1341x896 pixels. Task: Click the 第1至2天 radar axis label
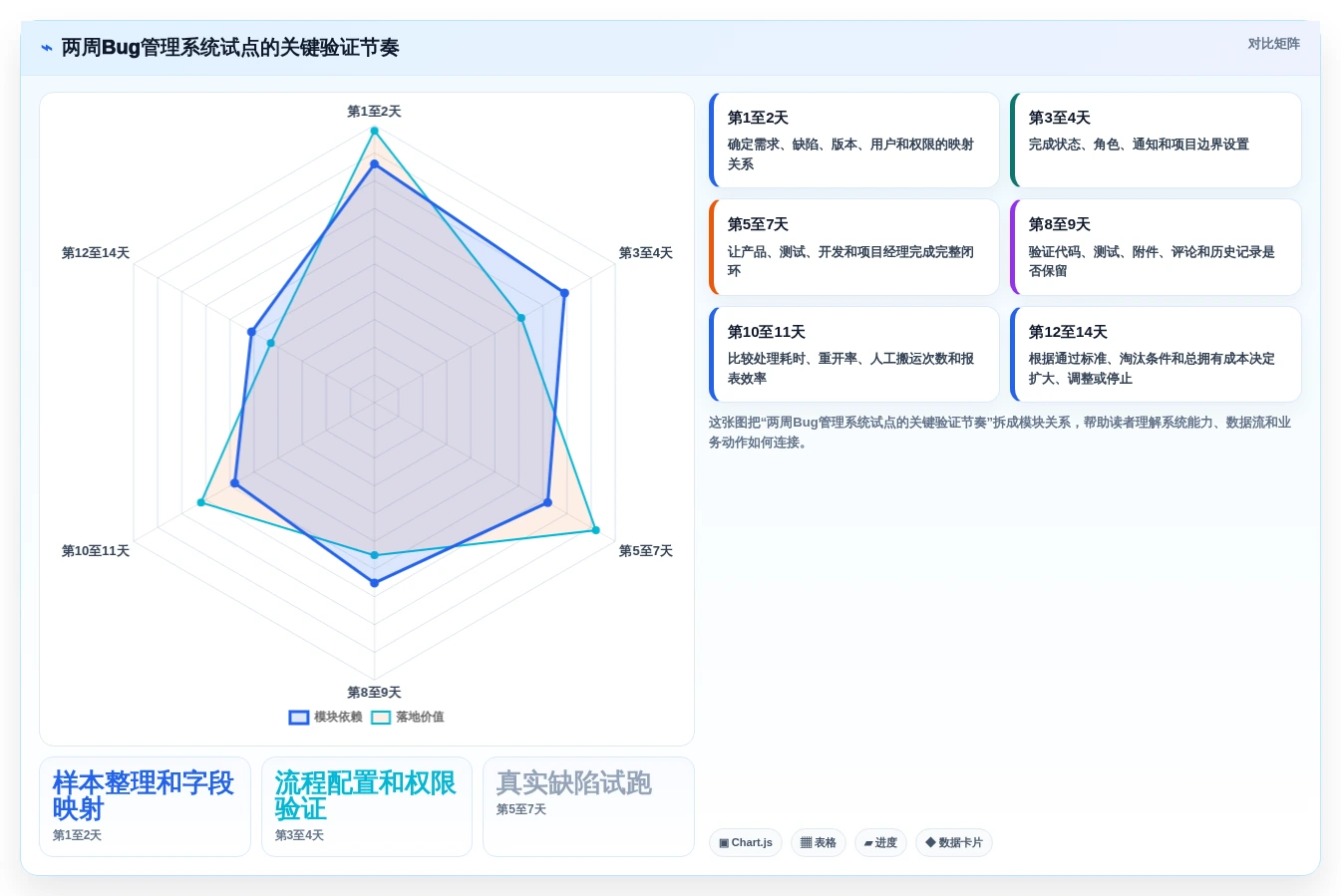click(x=374, y=112)
